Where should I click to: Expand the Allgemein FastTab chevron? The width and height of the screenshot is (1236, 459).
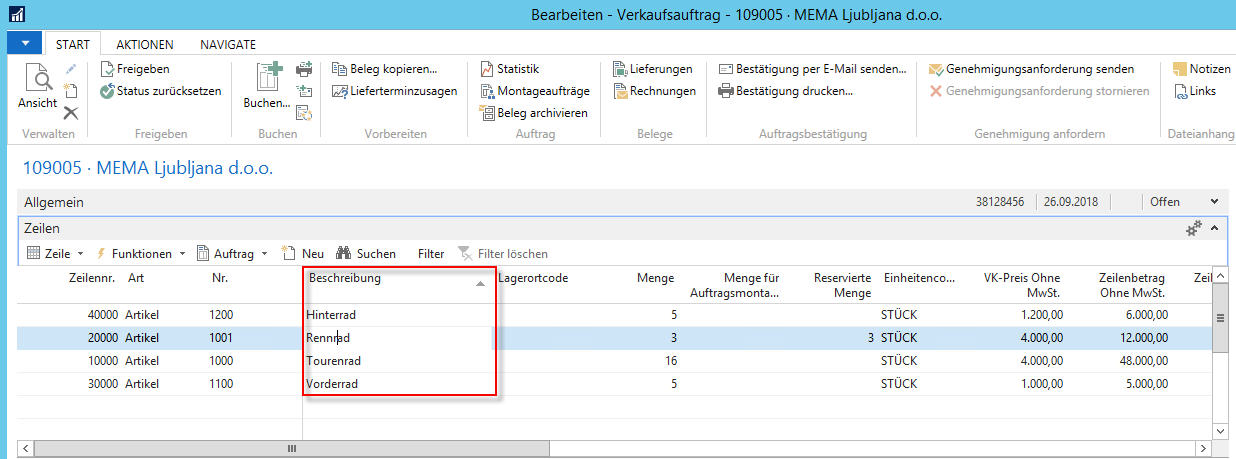1215,202
